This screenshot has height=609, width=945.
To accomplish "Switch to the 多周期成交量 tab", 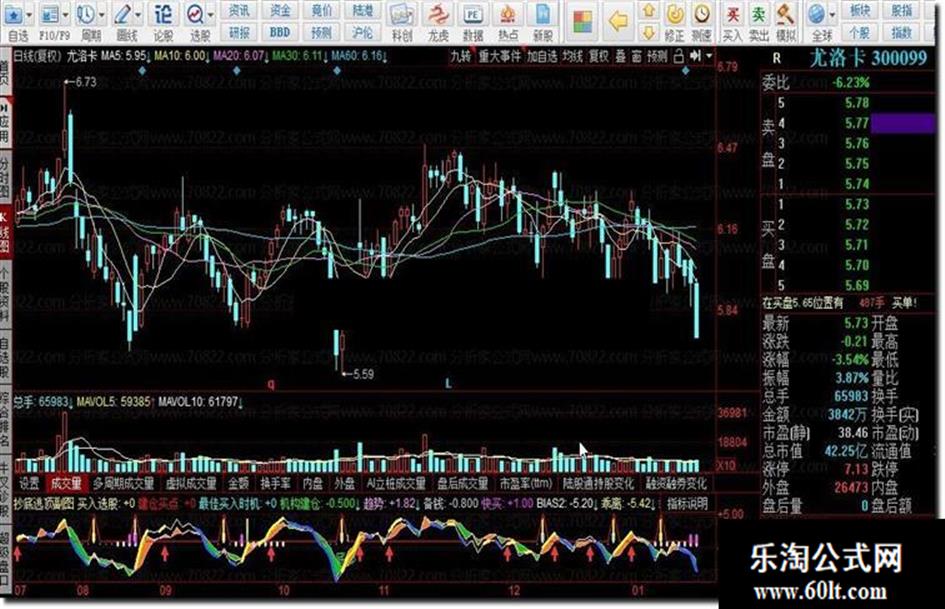I will point(124,484).
